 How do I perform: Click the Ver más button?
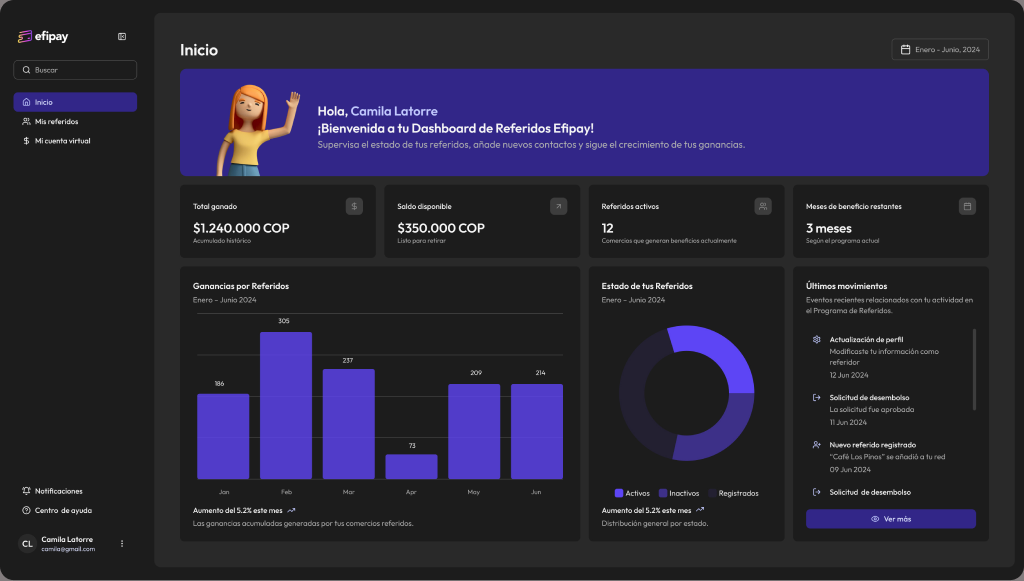tap(891, 519)
